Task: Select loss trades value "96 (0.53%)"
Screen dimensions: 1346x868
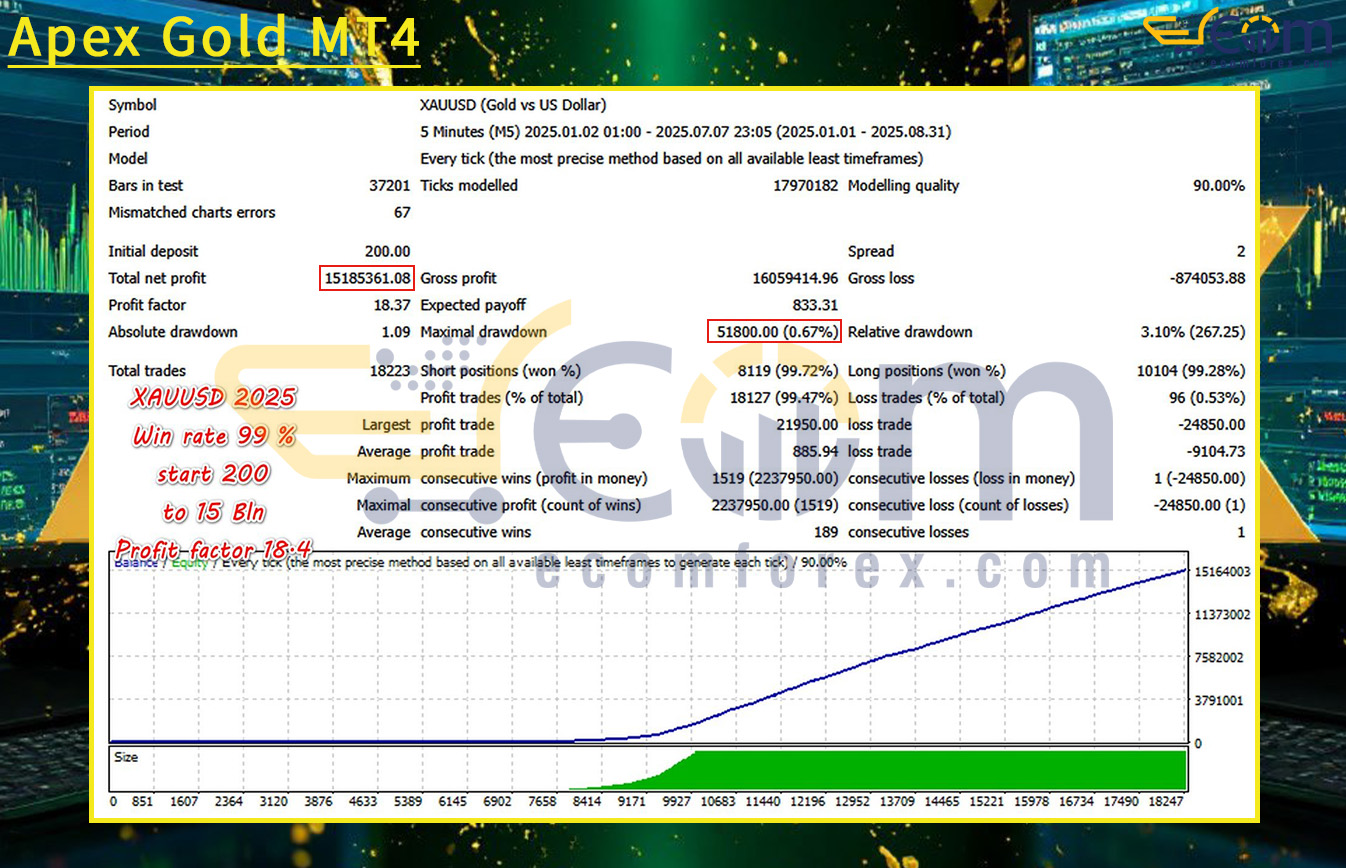Action: pyautogui.click(x=1206, y=399)
